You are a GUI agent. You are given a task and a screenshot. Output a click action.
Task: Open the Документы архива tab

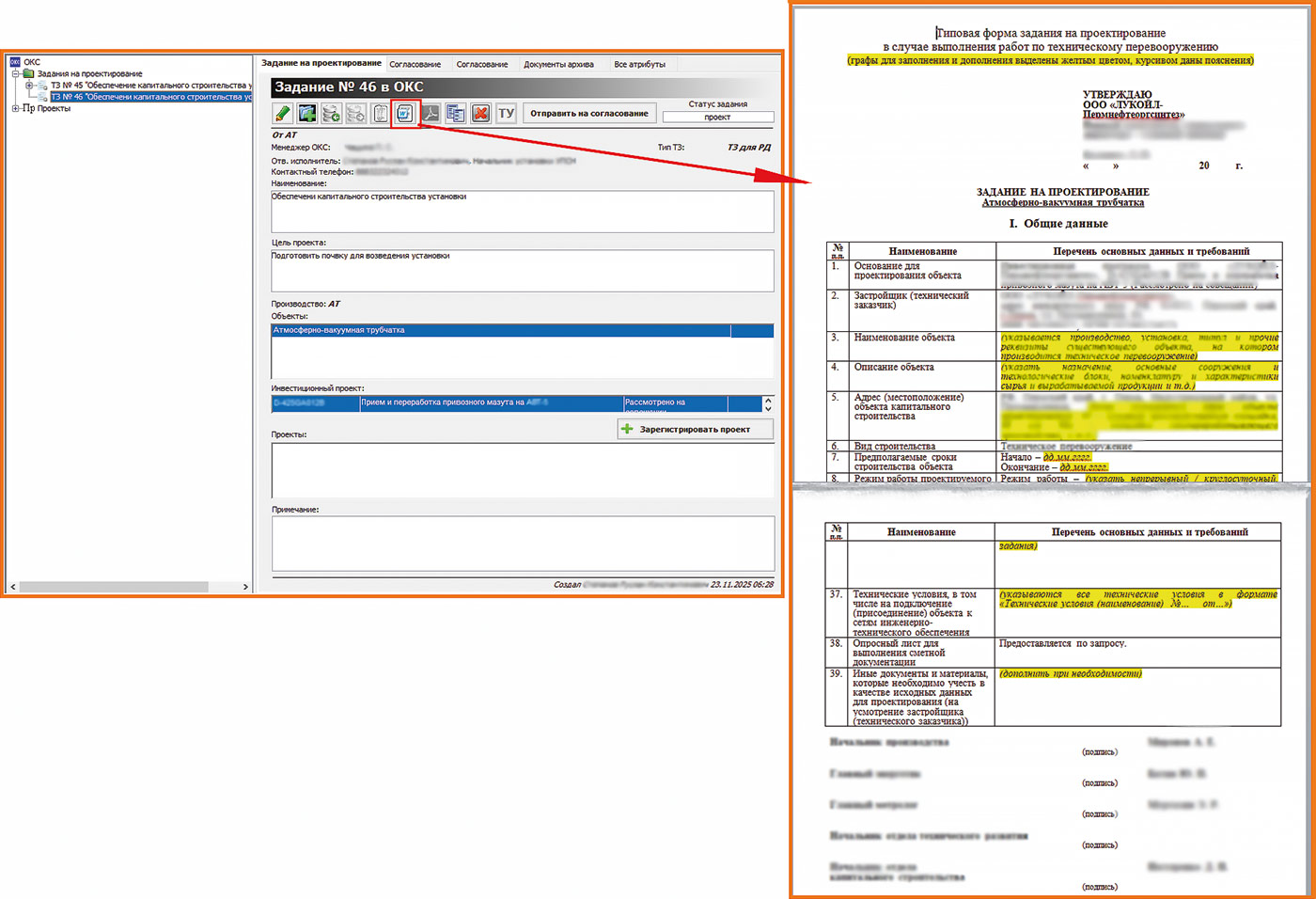tap(558, 65)
